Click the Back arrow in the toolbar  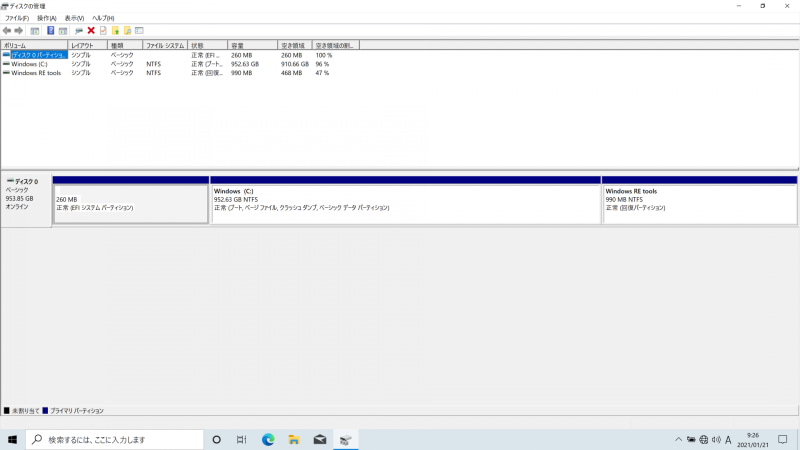7,31
